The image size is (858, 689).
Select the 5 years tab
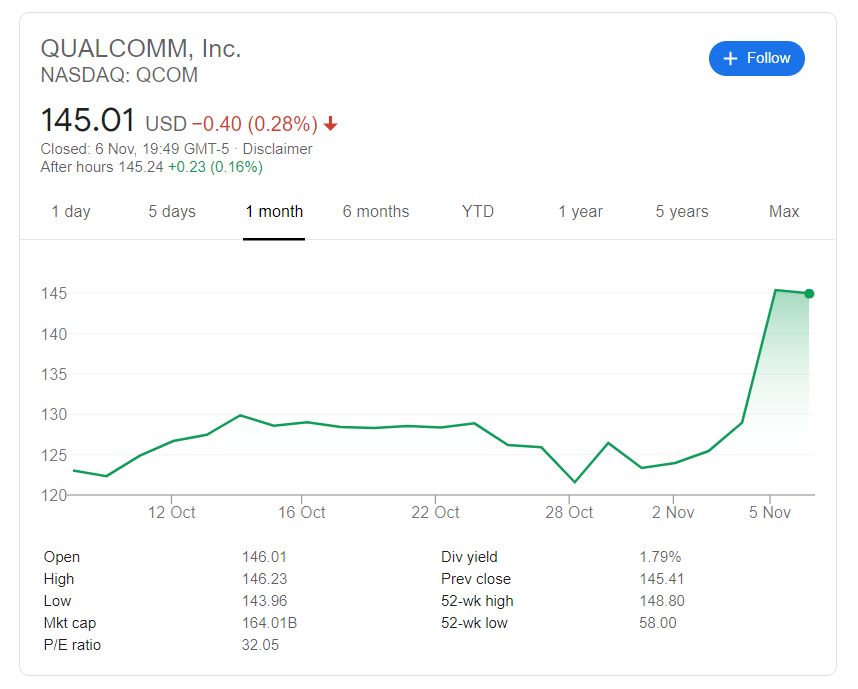coord(682,211)
